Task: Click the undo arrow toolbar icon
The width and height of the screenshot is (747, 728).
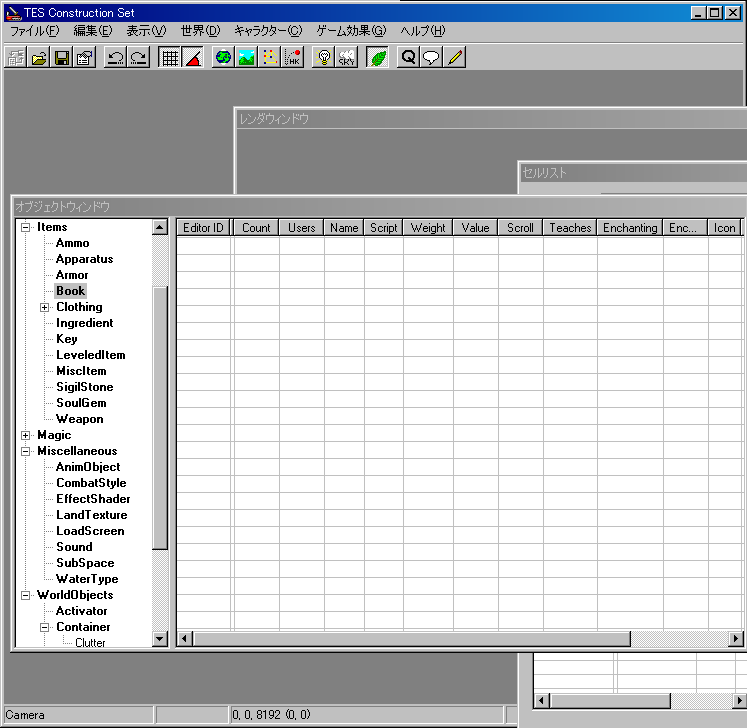Action: (115, 58)
